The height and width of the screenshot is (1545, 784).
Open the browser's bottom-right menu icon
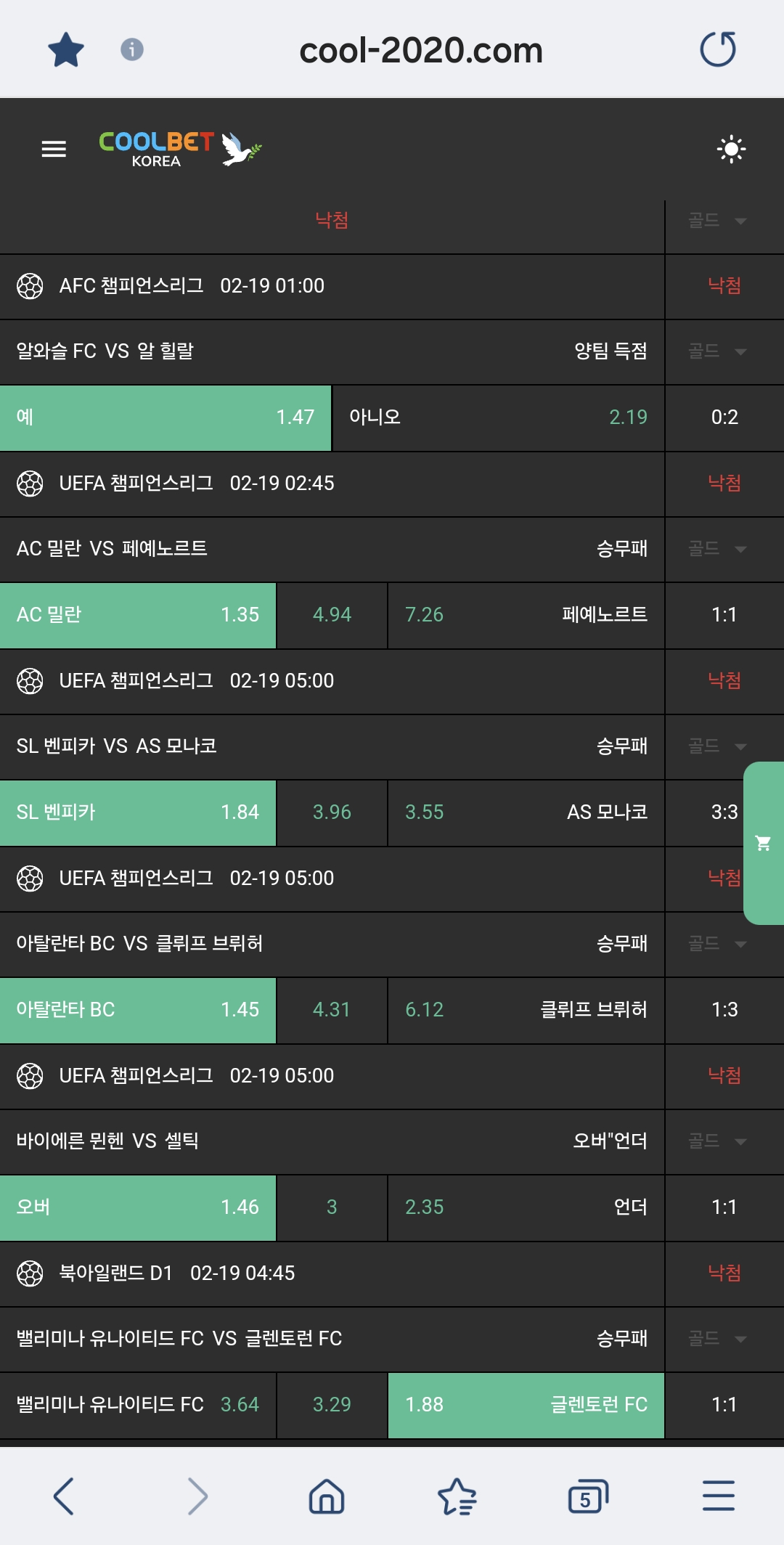coord(718,1496)
